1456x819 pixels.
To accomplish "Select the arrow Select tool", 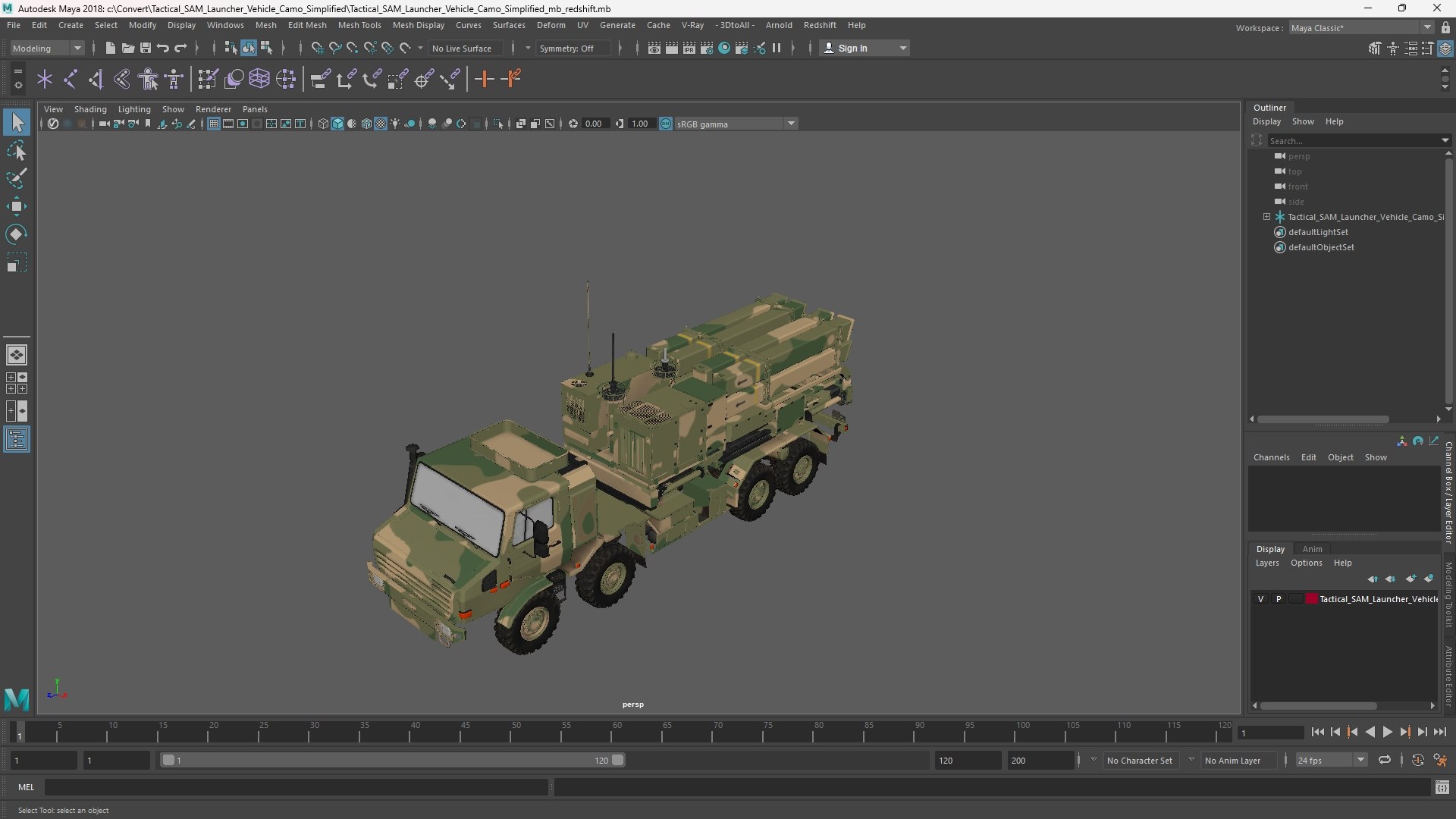I will coord(17,122).
